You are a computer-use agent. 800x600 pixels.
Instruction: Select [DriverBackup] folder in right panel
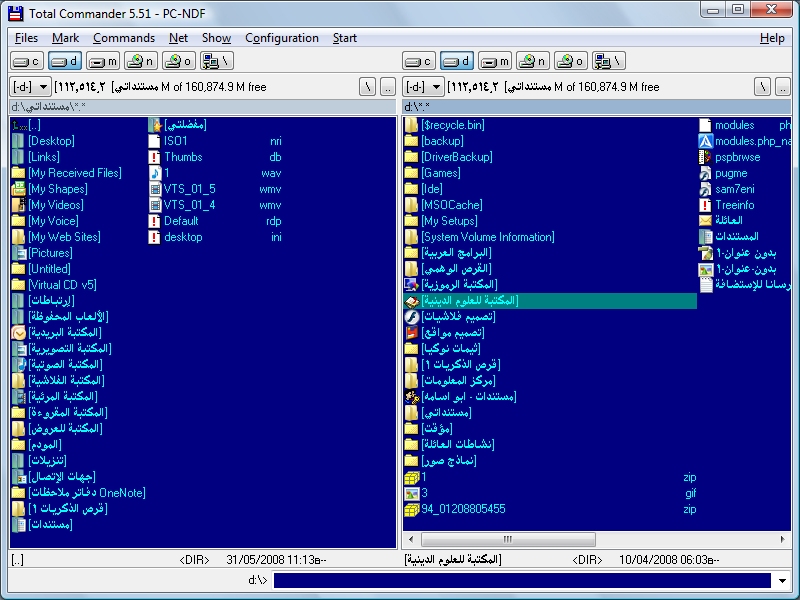click(x=449, y=157)
